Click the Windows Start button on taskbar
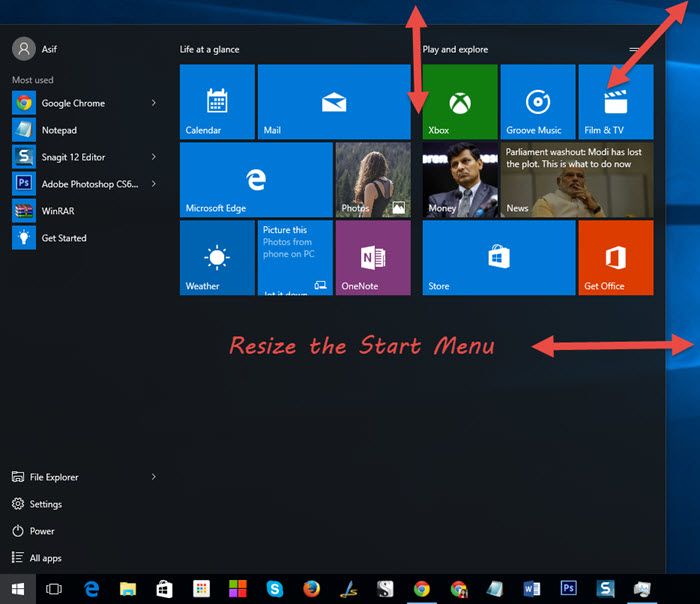700x604 pixels. pos(18,589)
